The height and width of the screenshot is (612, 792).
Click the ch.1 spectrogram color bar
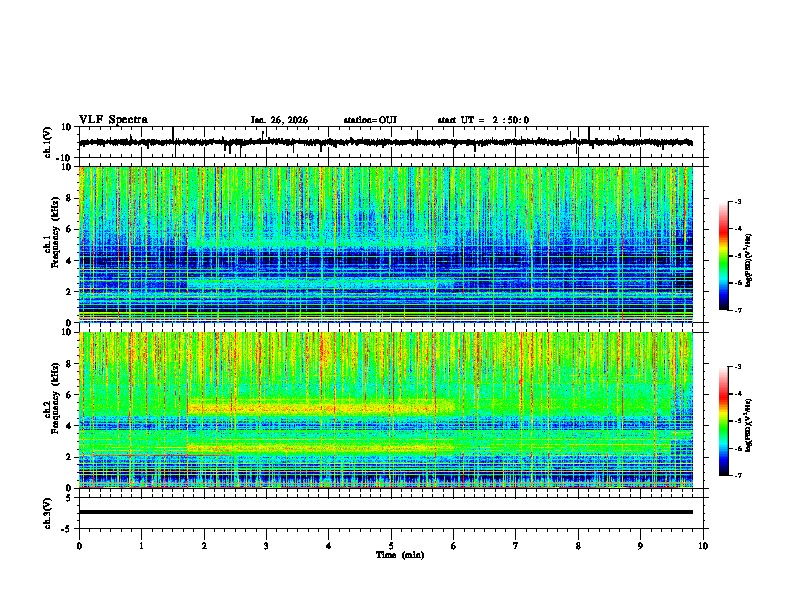point(724,256)
